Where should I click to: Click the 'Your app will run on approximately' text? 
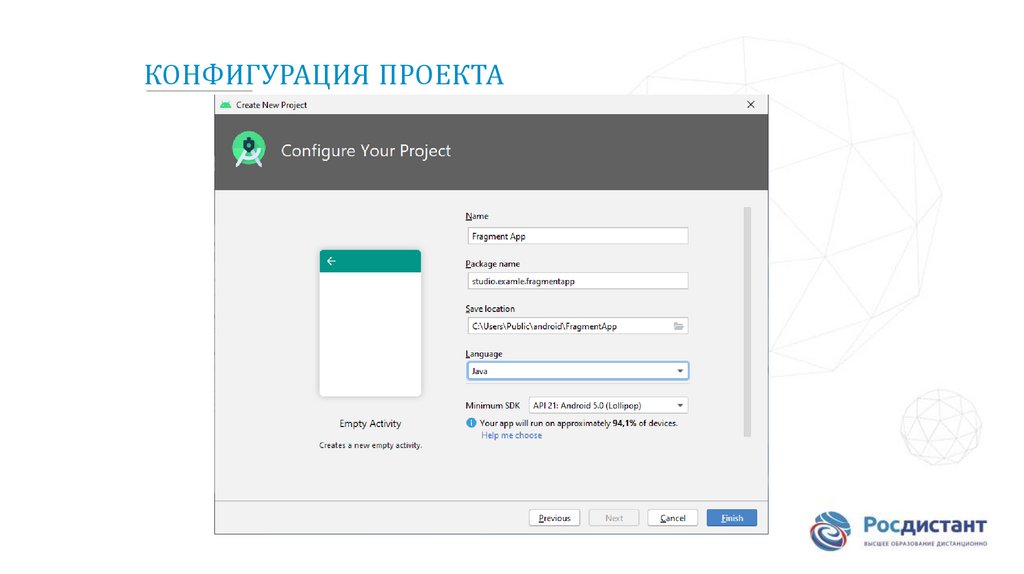(545, 423)
